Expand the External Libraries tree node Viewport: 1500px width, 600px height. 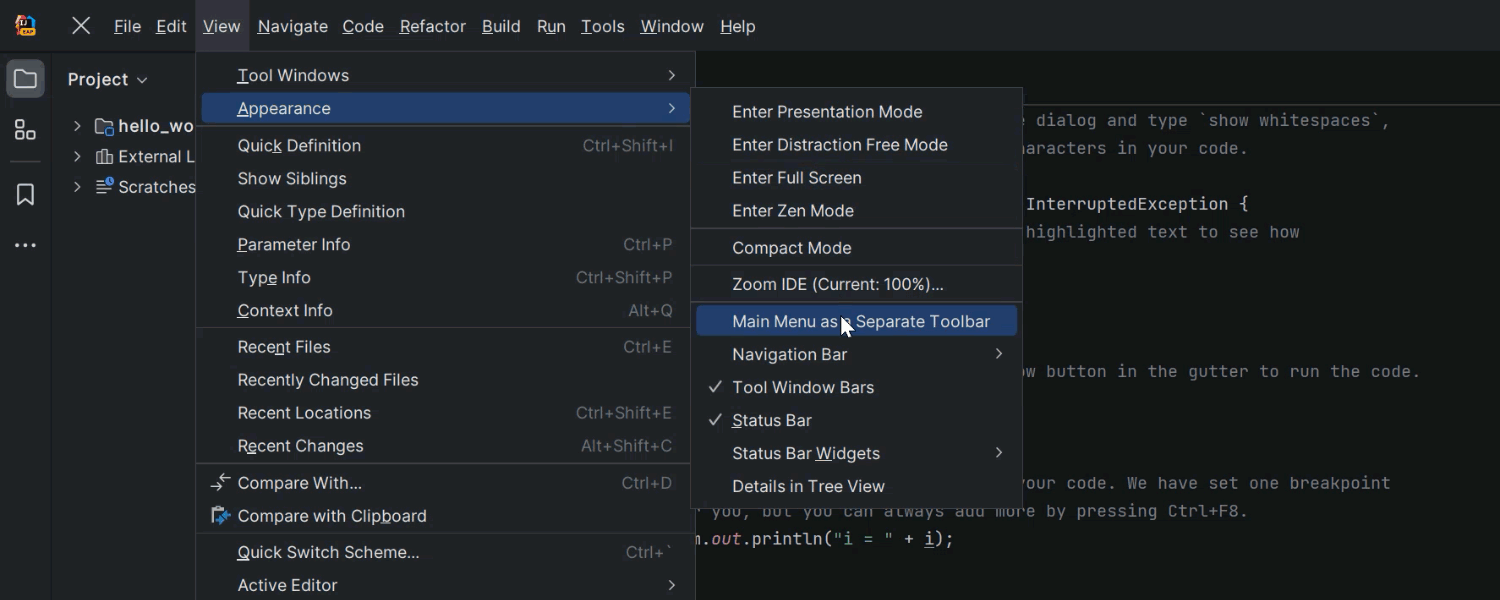(77, 157)
